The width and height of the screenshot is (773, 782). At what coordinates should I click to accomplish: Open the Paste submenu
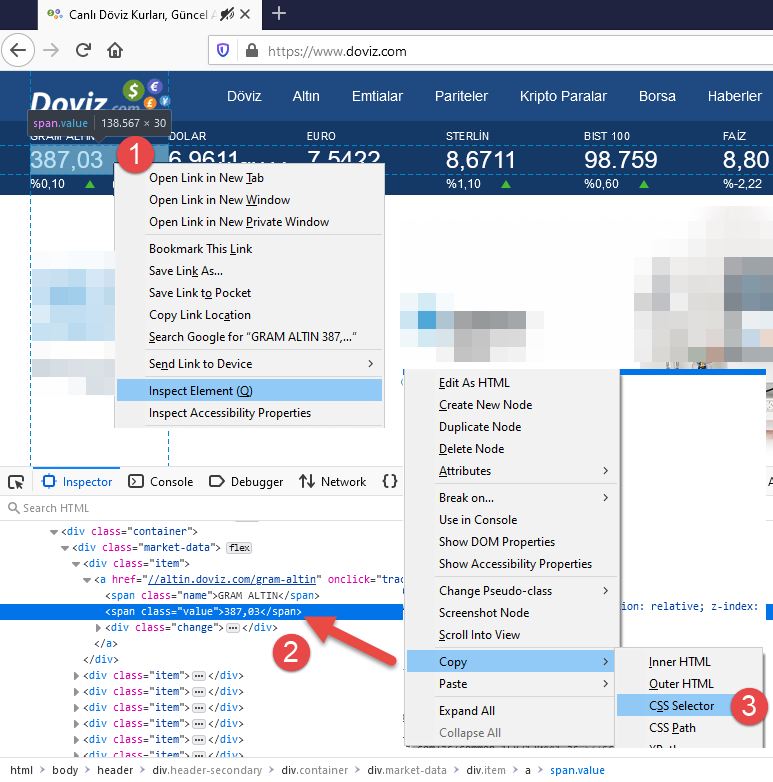(512, 683)
